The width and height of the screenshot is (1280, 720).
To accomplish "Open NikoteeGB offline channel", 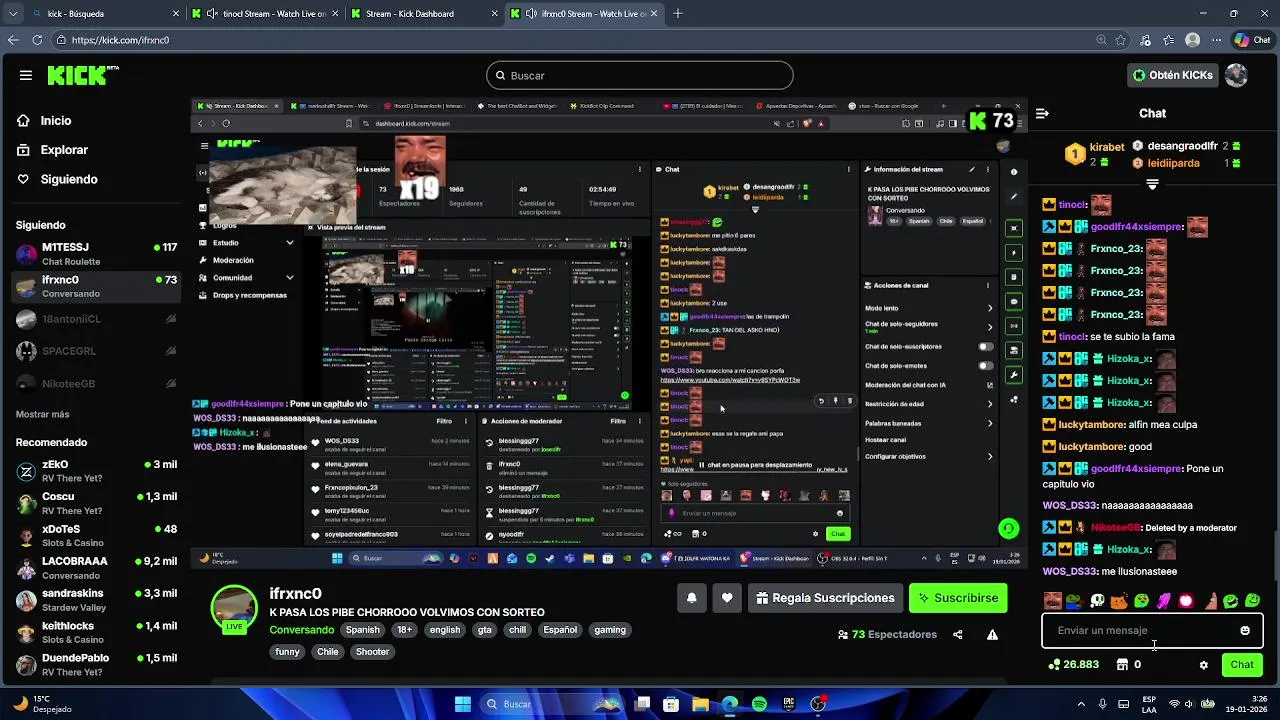I will [96, 384].
